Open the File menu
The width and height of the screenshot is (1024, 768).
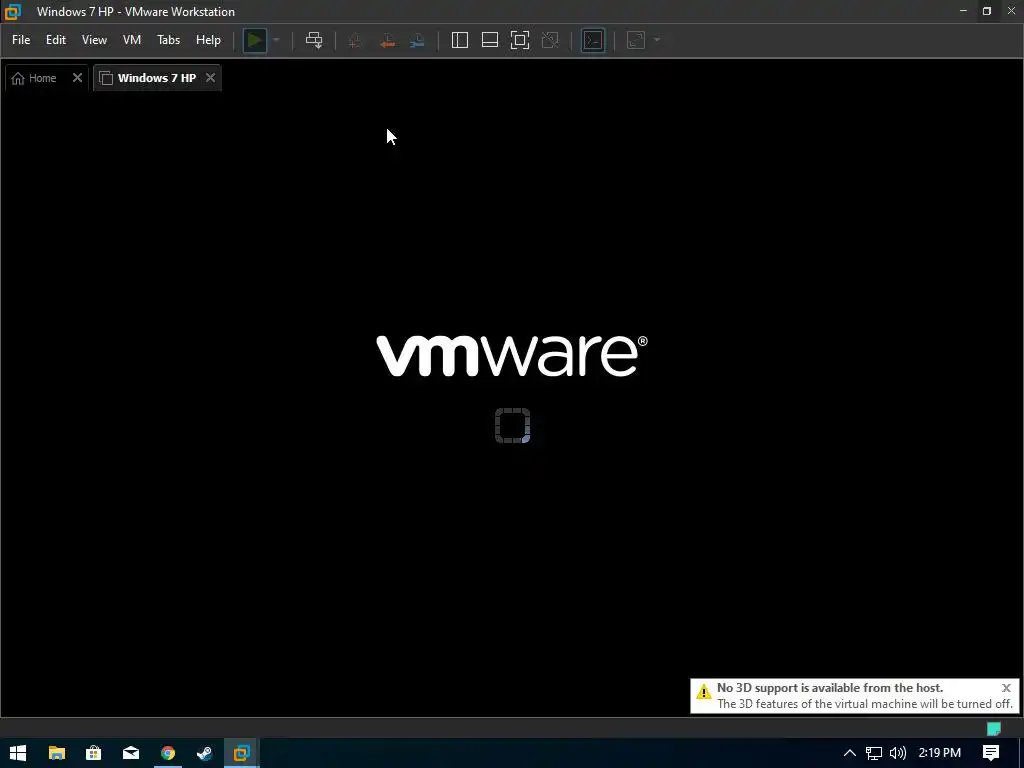(x=21, y=40)
